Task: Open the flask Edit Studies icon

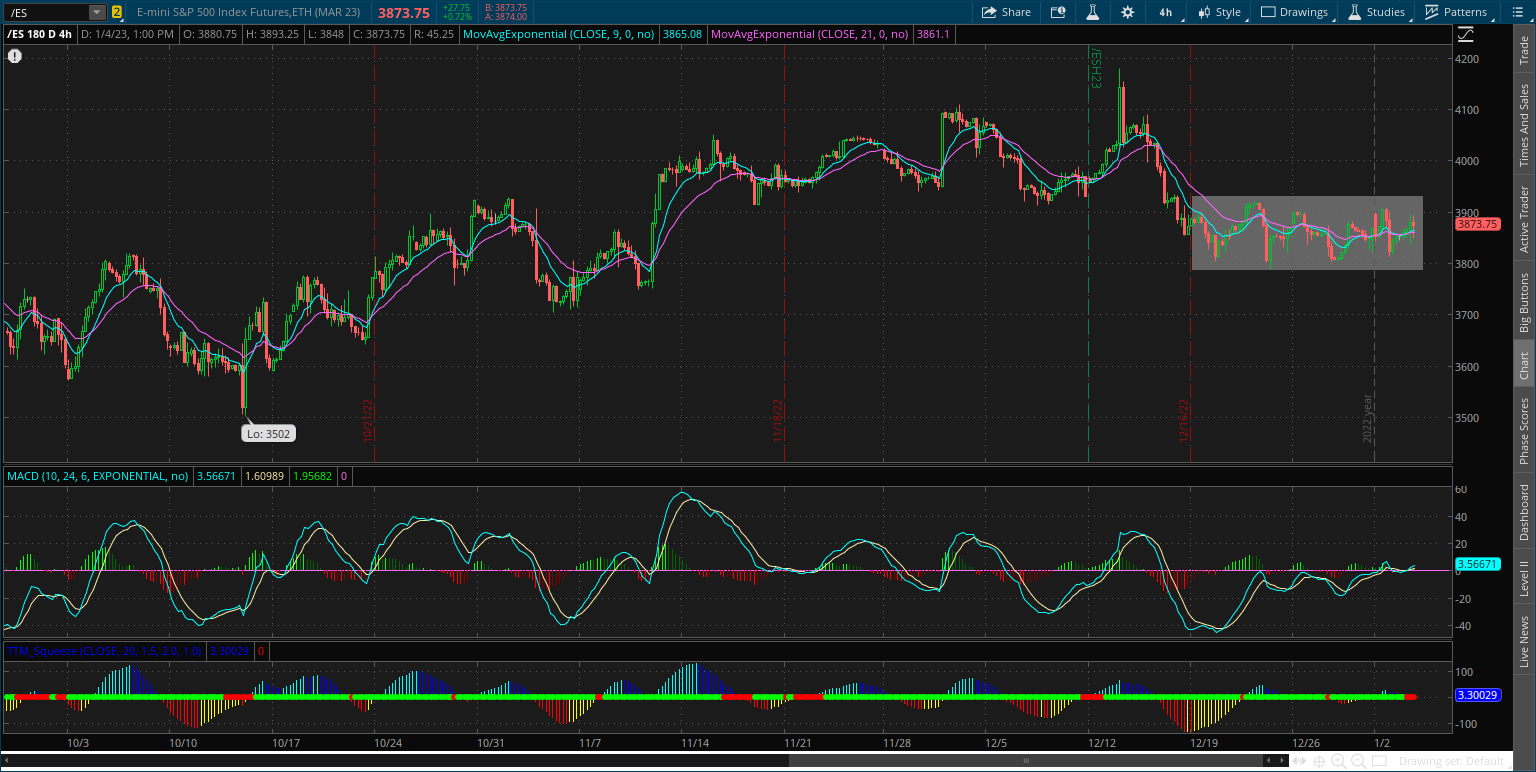Action: [1093, 12]
